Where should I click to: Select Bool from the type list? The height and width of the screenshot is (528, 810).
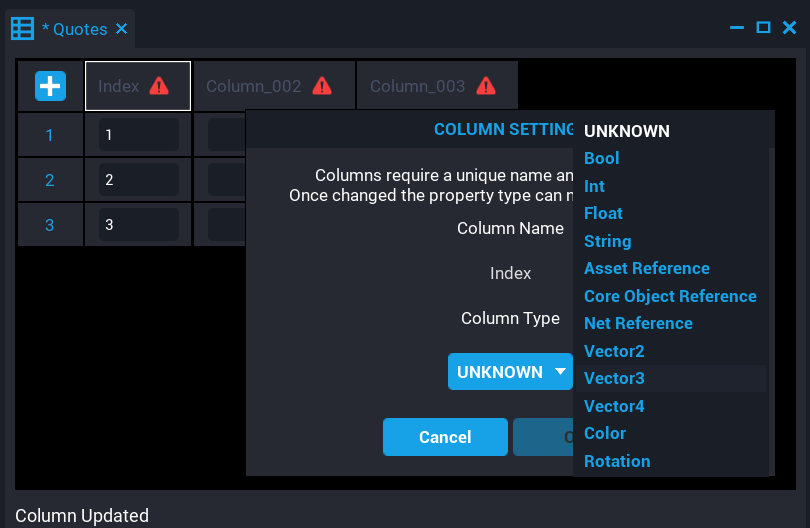coord(602,158)
